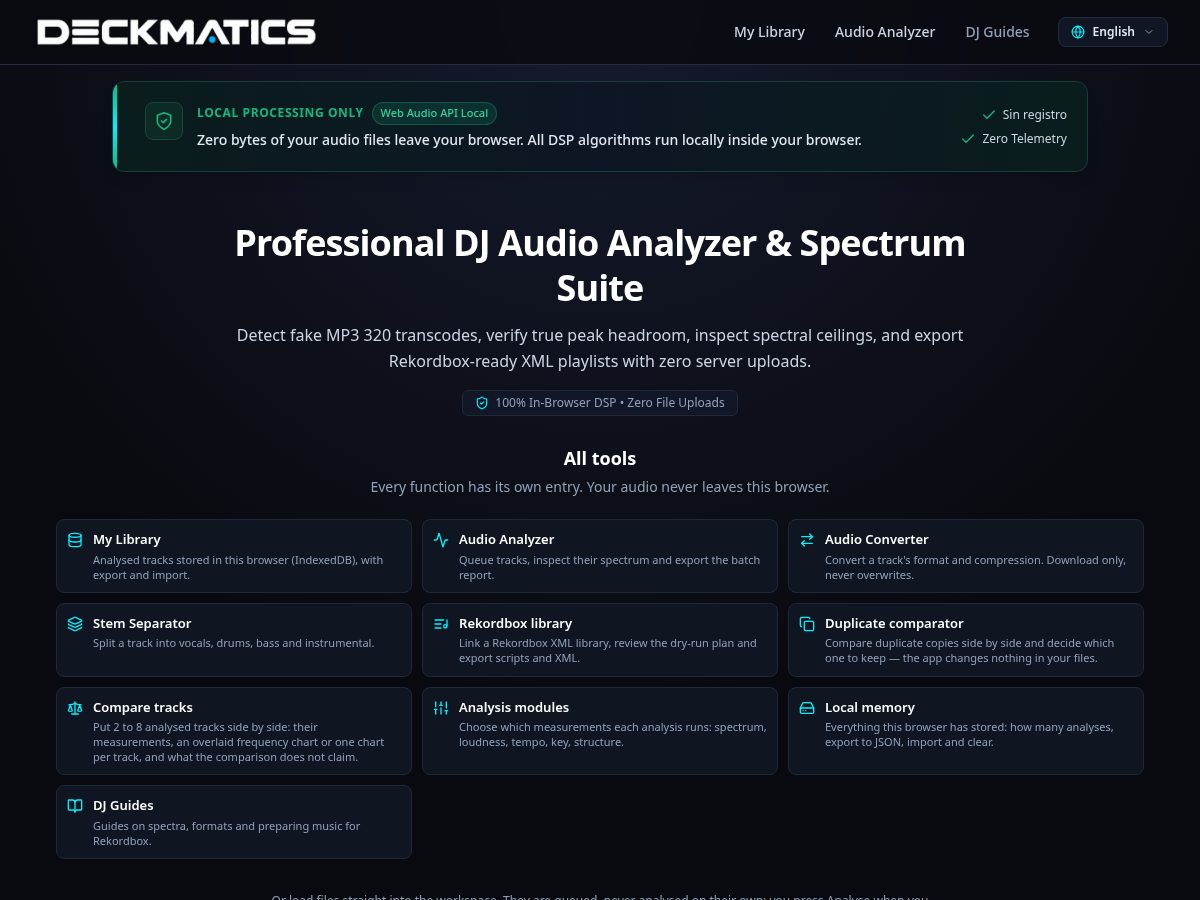The image size is (1200, 900).
Task: Click the globe icon in language selector
Action: coord(1078,32)
